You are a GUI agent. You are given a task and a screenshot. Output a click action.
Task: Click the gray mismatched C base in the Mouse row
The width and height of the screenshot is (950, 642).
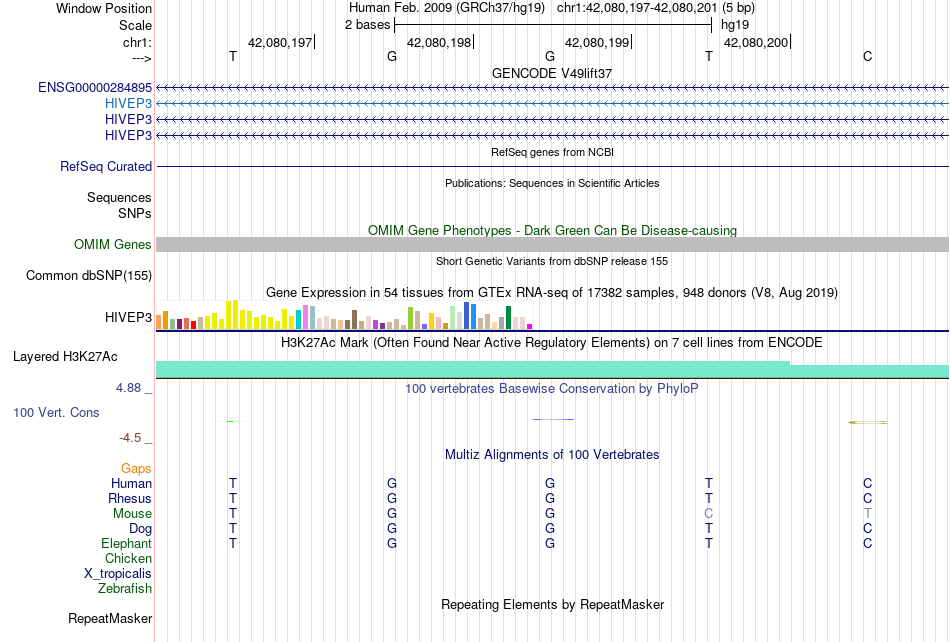tap(708, 514)
